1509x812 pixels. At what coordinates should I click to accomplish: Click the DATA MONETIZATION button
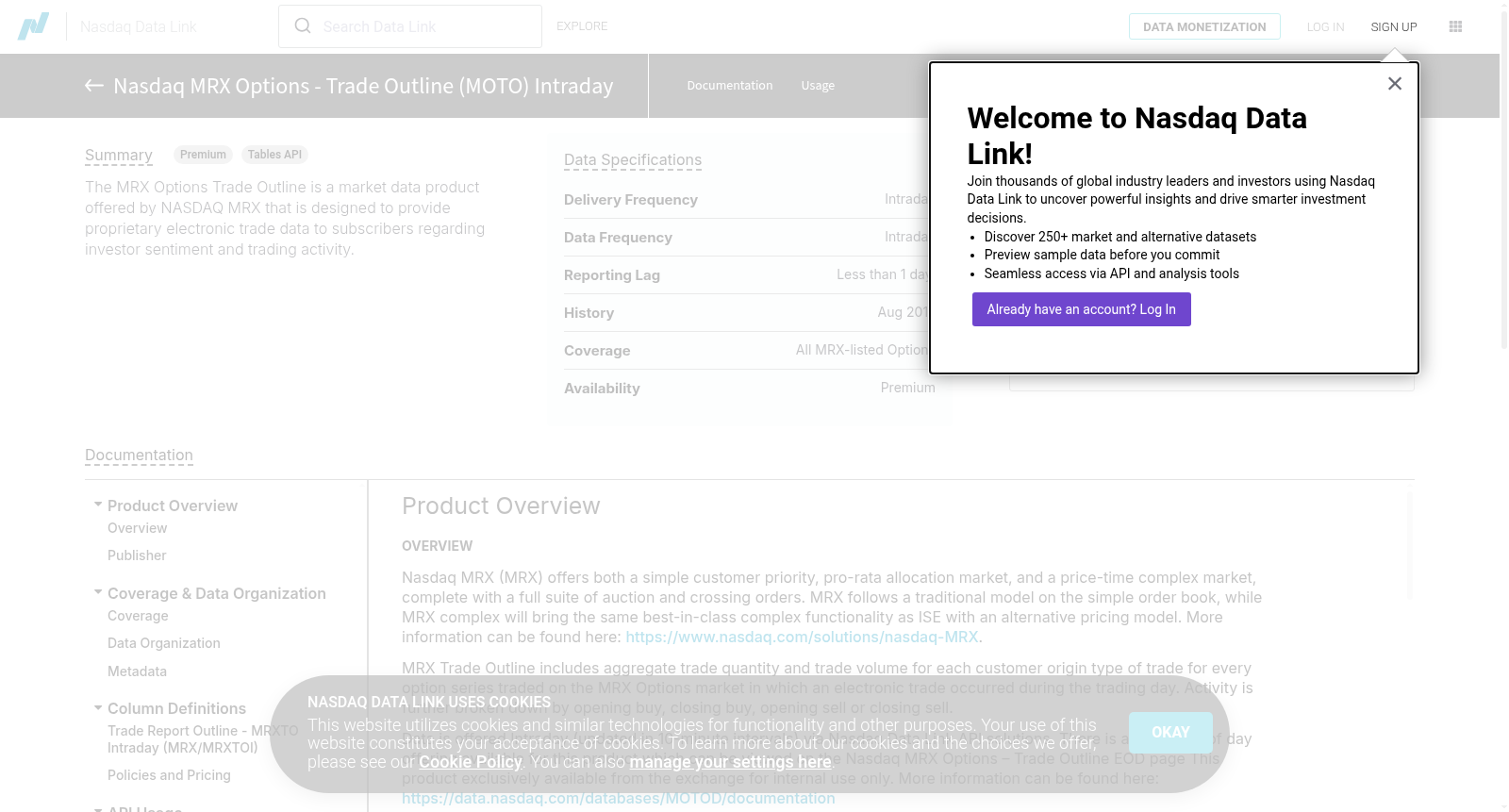coord(1204,26)
